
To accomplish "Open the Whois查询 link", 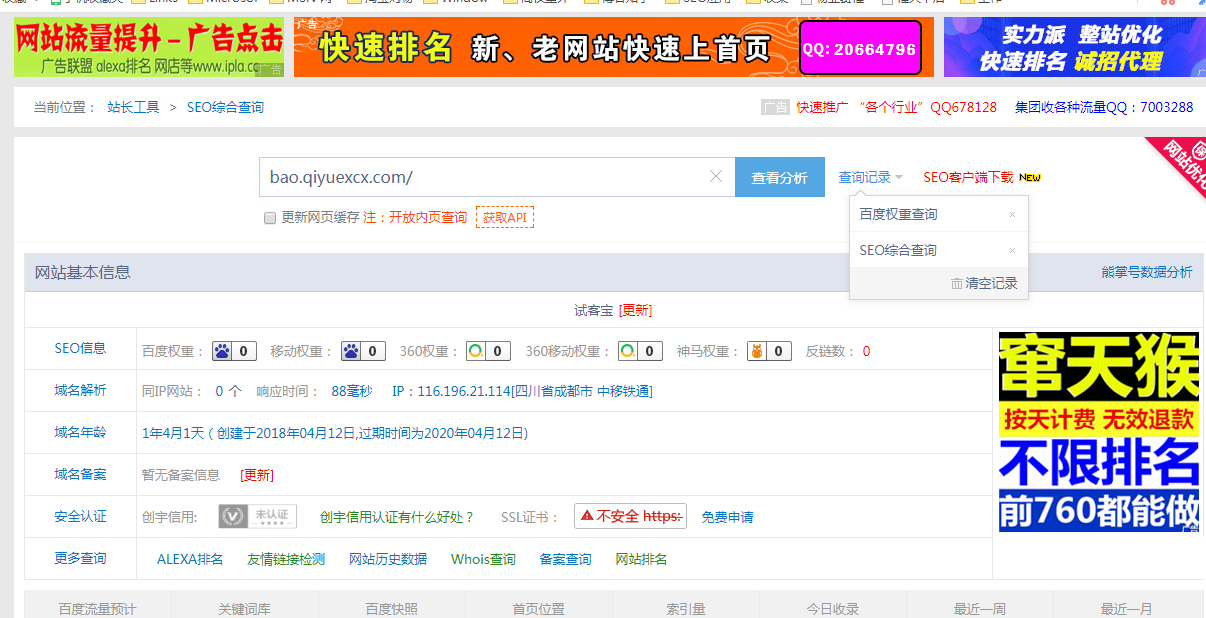I will [x=483, y=559].
